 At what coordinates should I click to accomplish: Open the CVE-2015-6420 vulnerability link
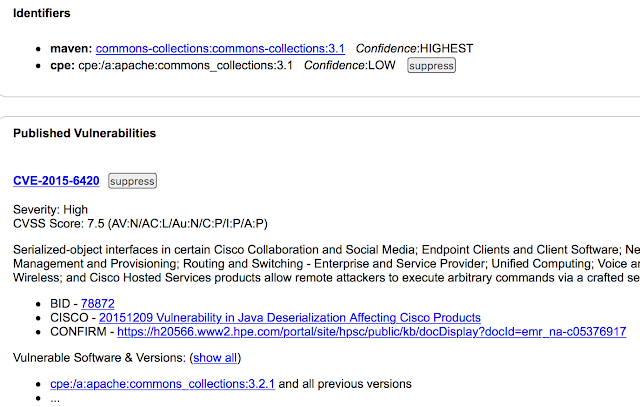(x=56, y=181)
